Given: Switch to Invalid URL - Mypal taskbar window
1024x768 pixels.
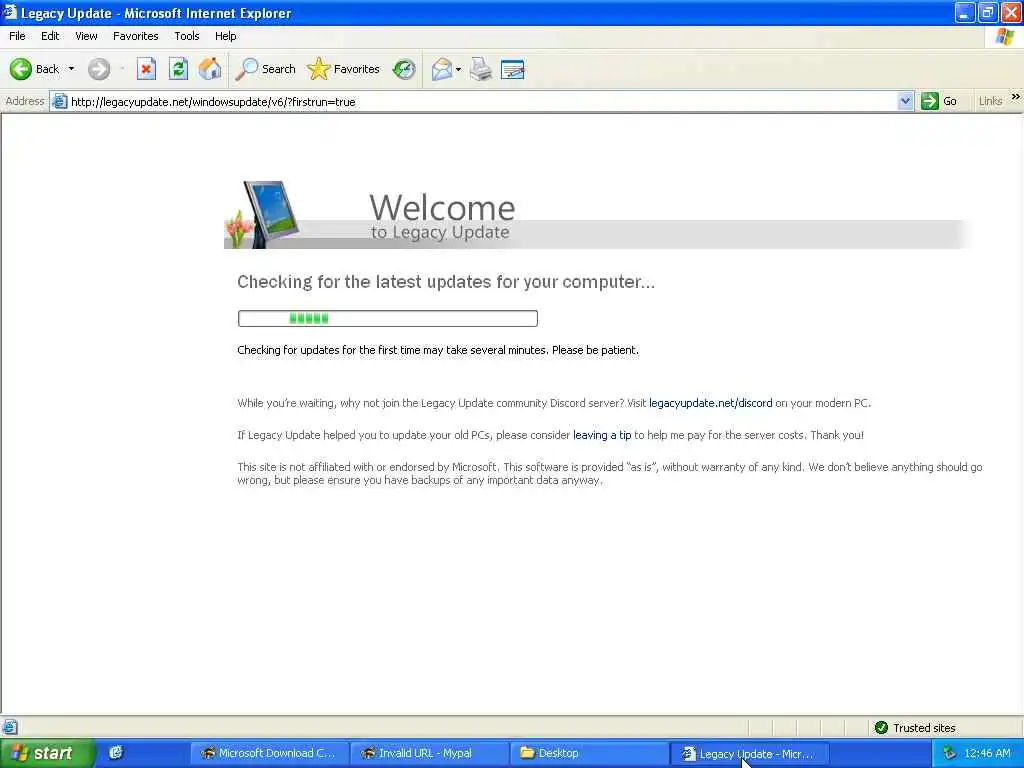Looking at the screenshot, I should pyautogui.click(x=430, y=753).
